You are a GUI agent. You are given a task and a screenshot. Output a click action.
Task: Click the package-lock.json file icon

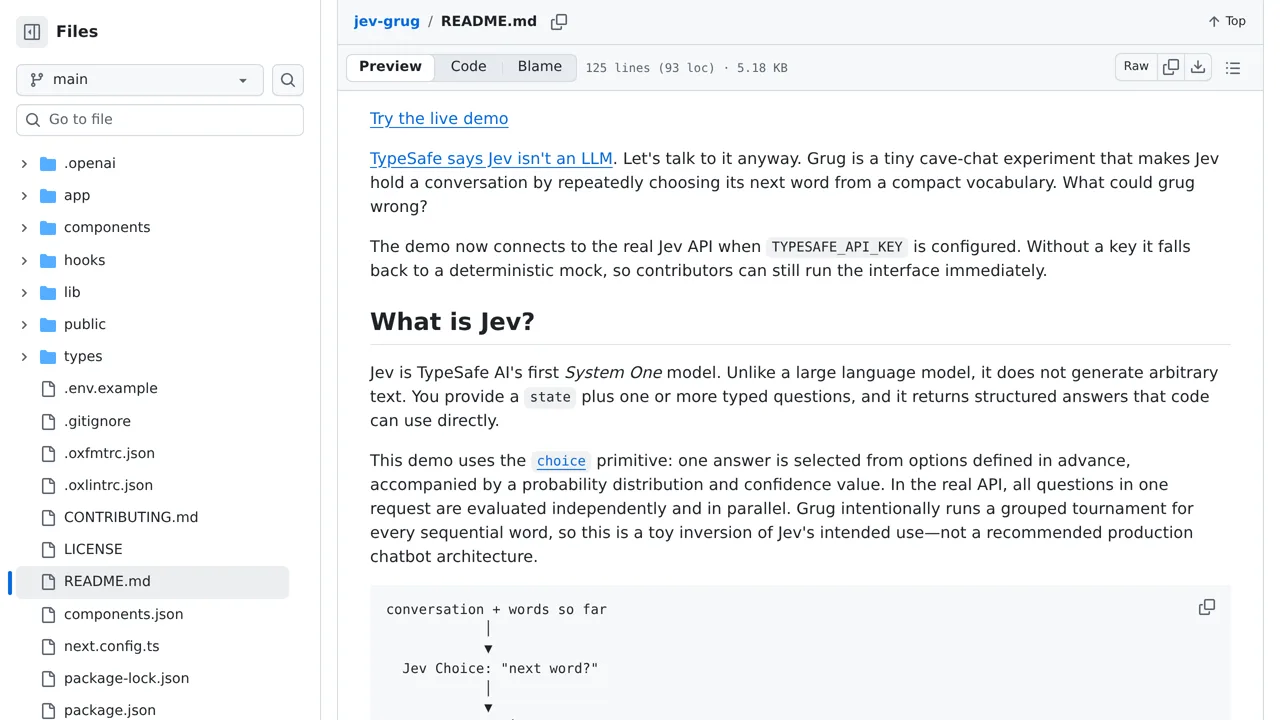tap(48, 678)
